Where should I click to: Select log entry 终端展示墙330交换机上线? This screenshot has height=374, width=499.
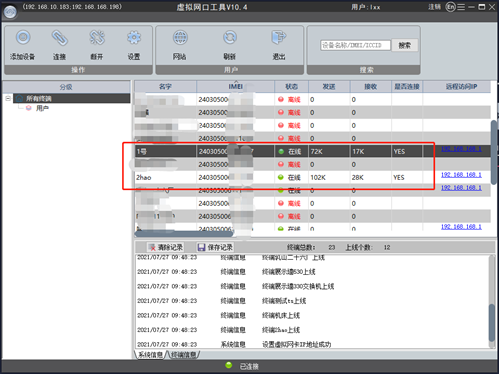click(298, 286)
